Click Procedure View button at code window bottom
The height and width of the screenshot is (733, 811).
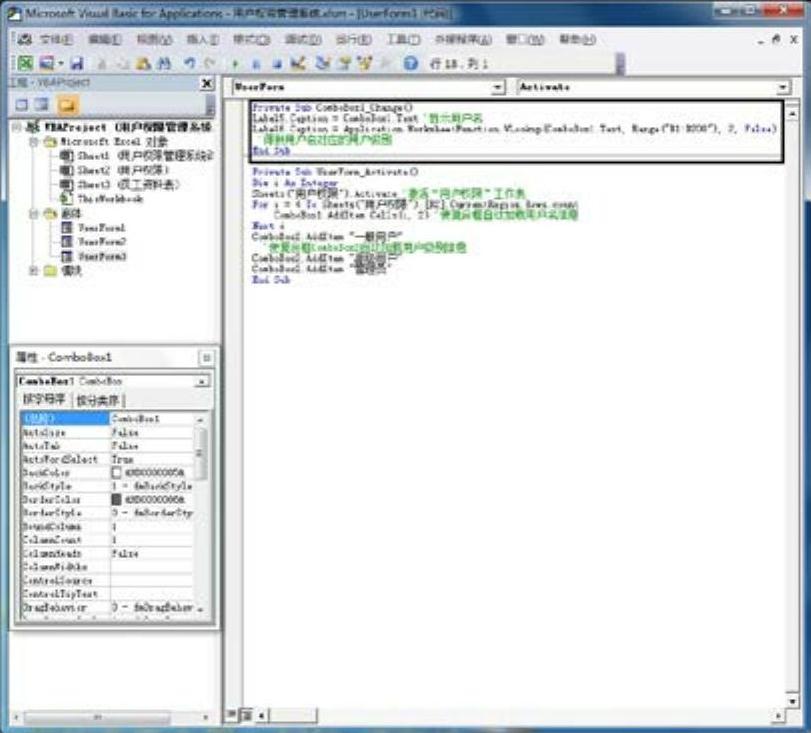click(232, 716)
